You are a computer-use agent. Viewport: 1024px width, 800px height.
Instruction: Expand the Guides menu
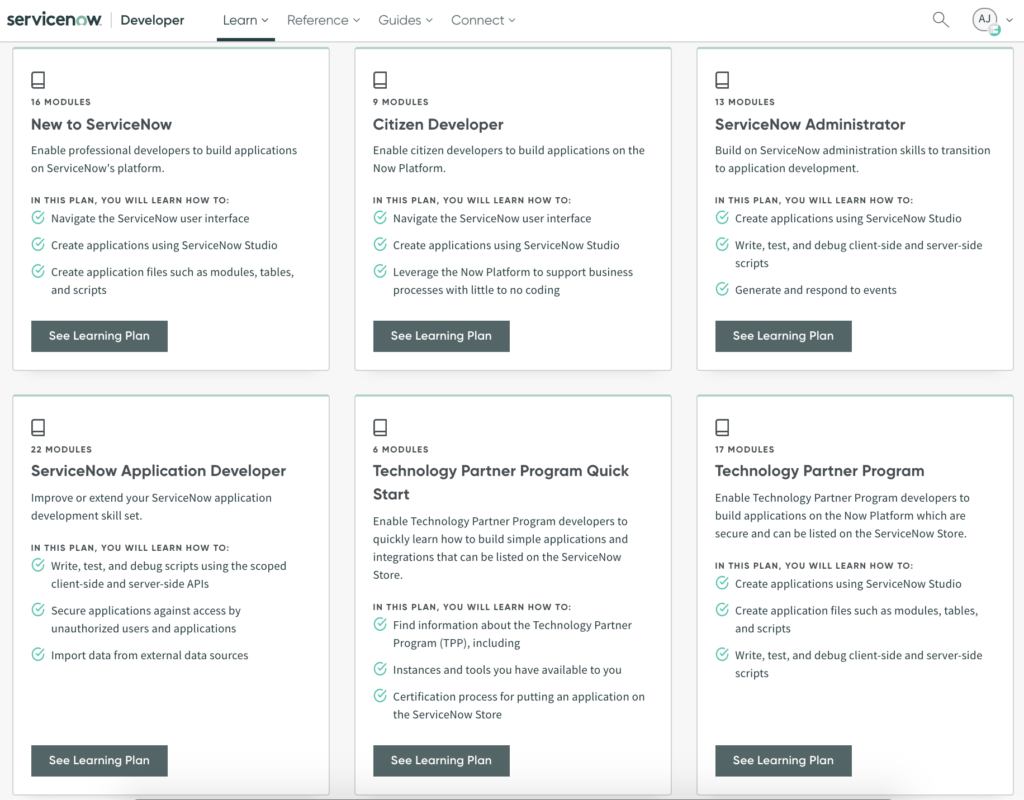click(406, 20)
